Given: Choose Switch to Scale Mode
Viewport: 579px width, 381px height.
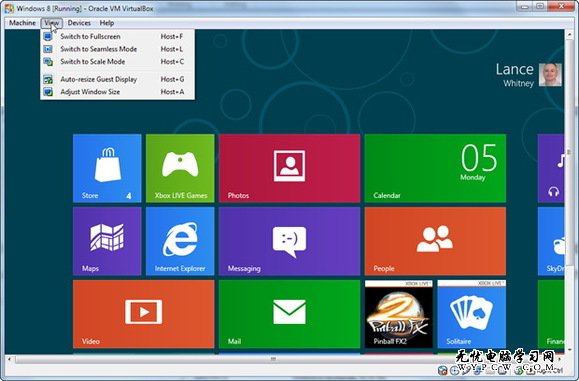Looking at the screenshot, I should (117, 62).
